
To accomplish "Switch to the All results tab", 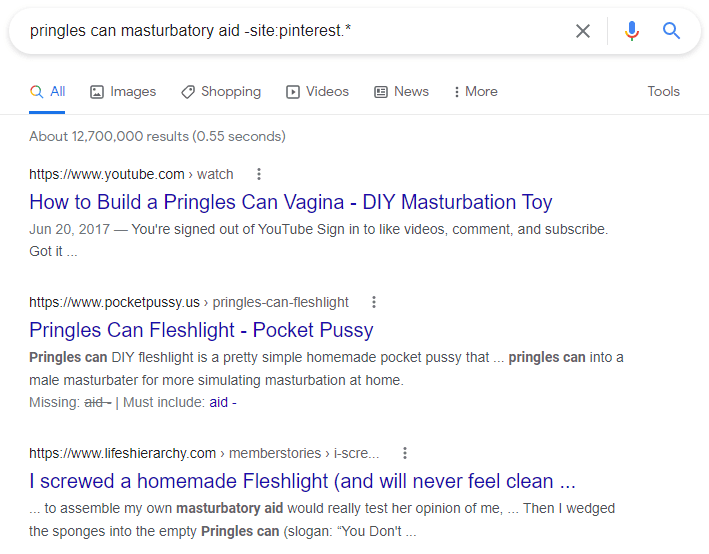I will 48,92.
